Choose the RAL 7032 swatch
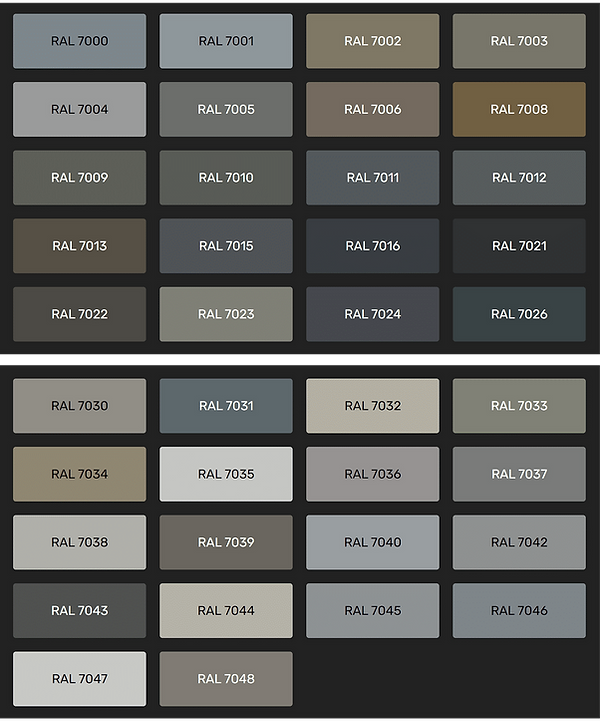600x721 pixels. coord(372,406)
